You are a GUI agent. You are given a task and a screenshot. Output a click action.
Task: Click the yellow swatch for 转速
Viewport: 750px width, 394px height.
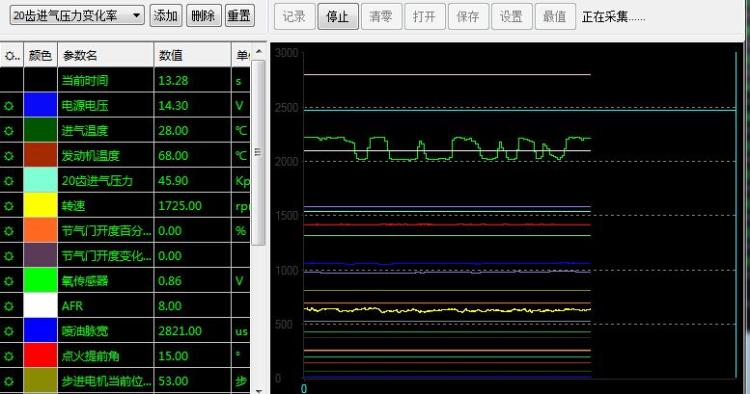pyautogui.click(x=40, y=206)
